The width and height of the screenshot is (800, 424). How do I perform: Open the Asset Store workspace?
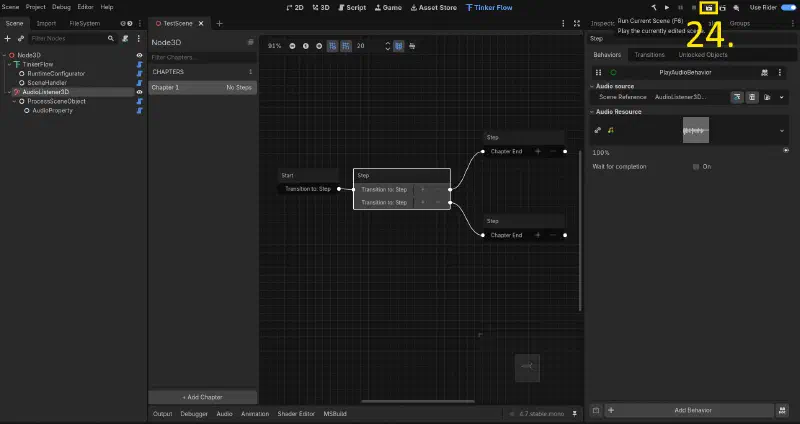click(x=433, y=8)
